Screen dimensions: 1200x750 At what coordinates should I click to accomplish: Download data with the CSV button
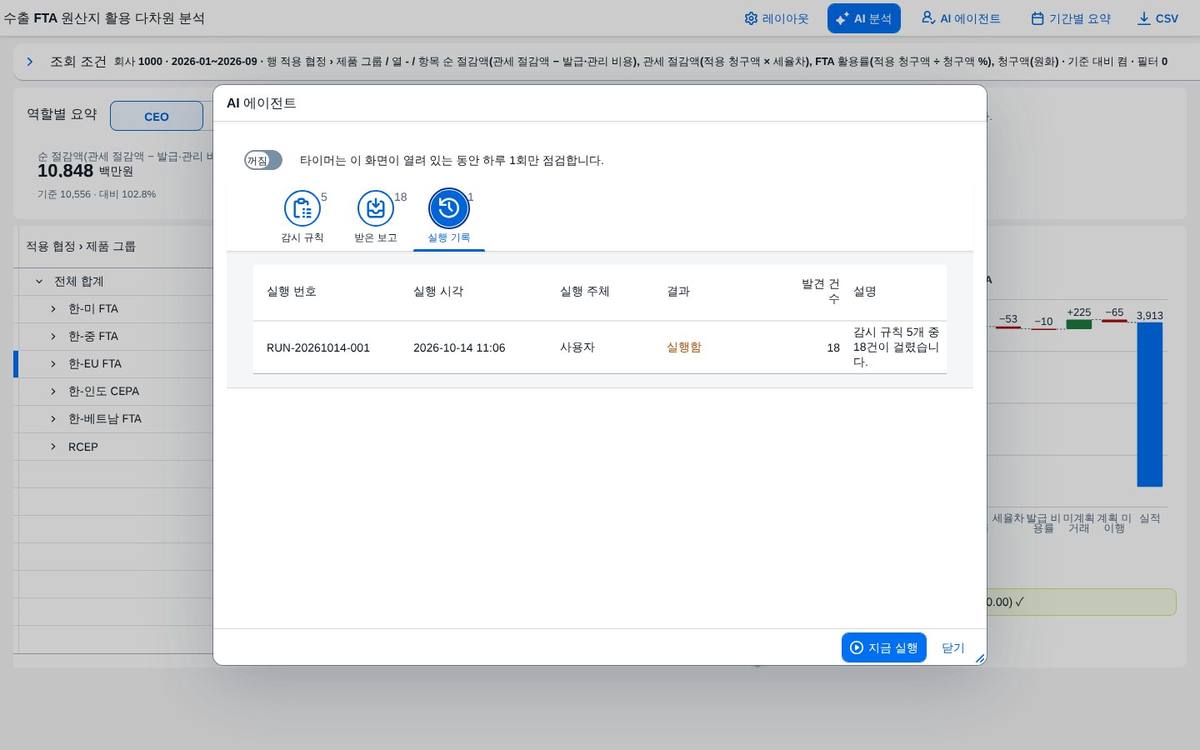(1158, 18)
